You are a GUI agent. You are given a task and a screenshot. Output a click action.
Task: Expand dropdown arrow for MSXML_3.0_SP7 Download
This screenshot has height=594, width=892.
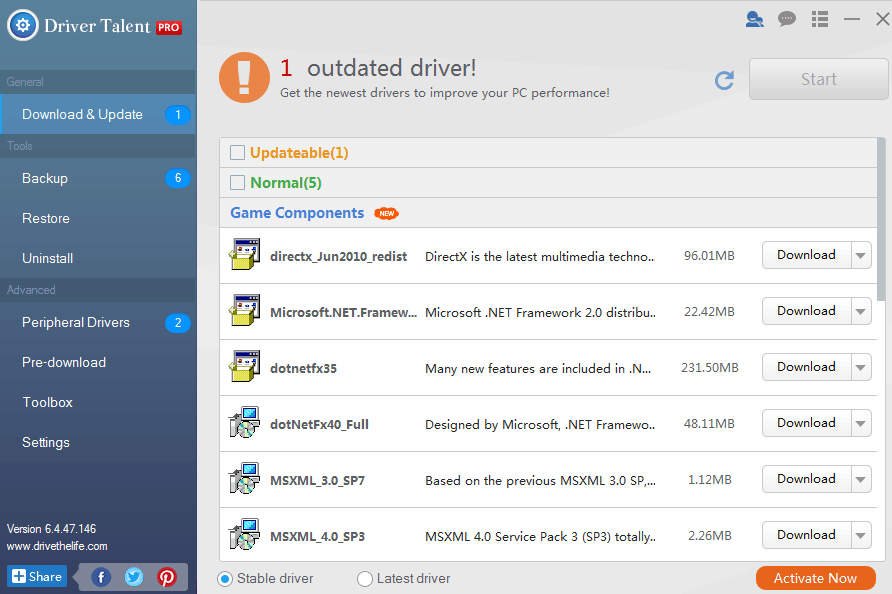pos(861,480)
